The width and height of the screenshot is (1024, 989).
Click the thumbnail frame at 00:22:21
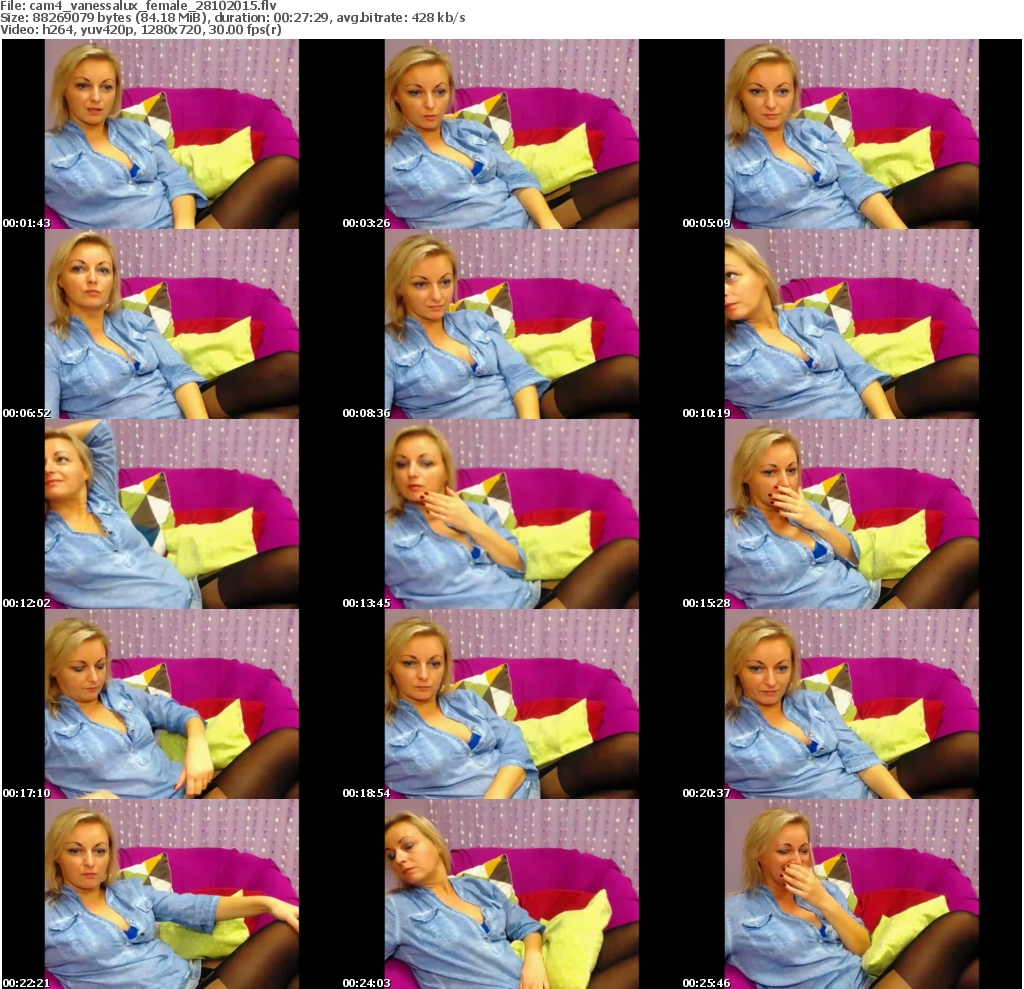pos(172,894)
